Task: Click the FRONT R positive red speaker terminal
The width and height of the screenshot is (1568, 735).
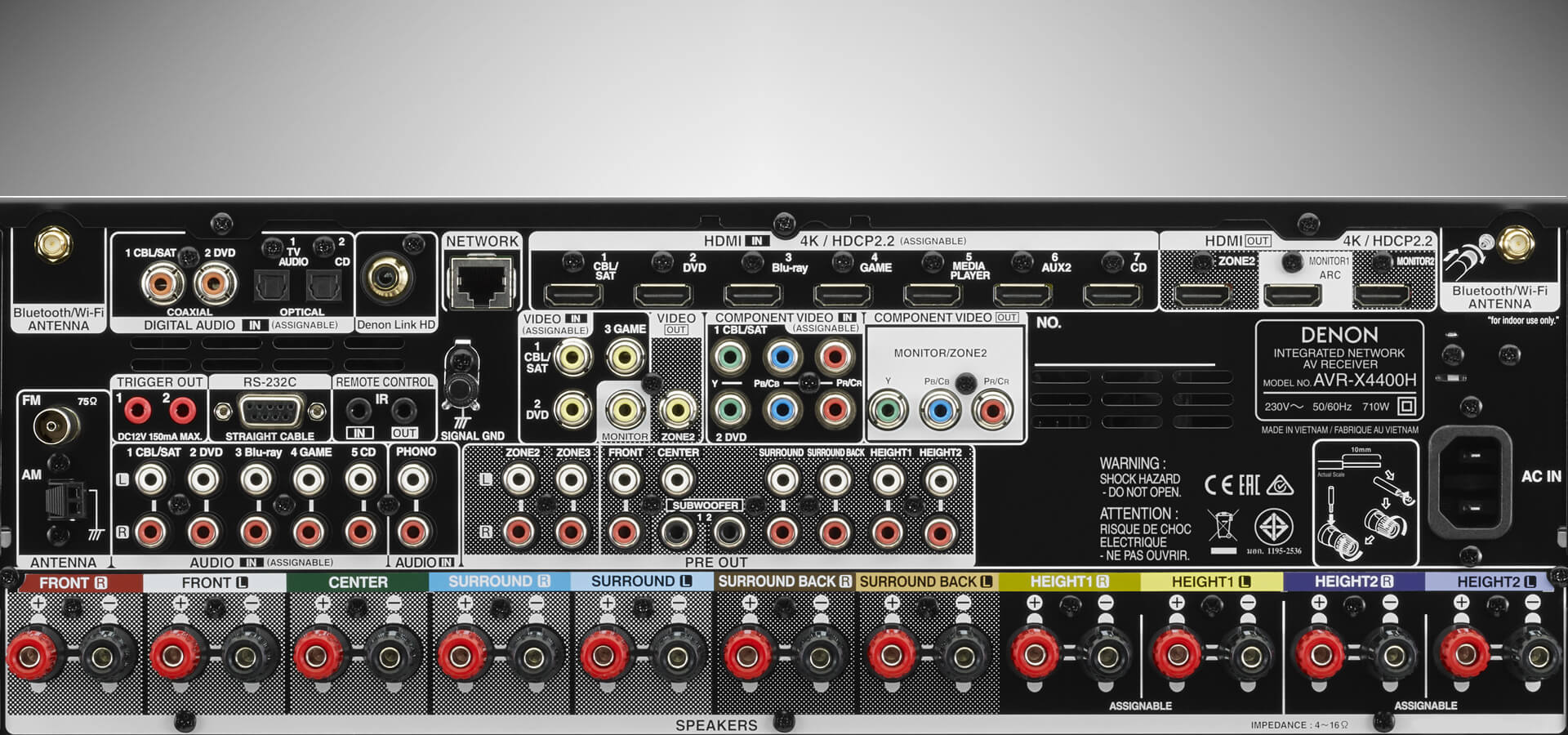Action: pyautogui.click(x=31, y=656)
